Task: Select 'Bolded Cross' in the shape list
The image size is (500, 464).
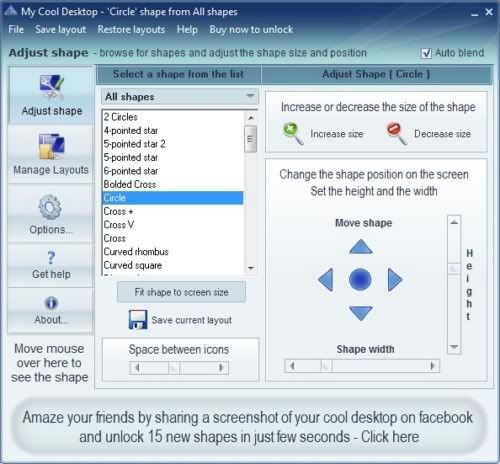Action: (x=173, y=184)
